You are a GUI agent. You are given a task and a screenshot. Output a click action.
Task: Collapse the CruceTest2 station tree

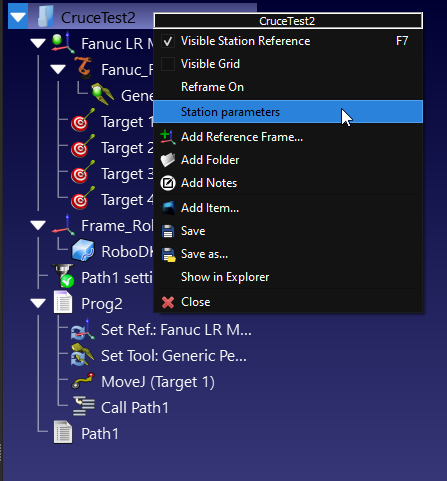pyautogui.click(x=18, y=17)
